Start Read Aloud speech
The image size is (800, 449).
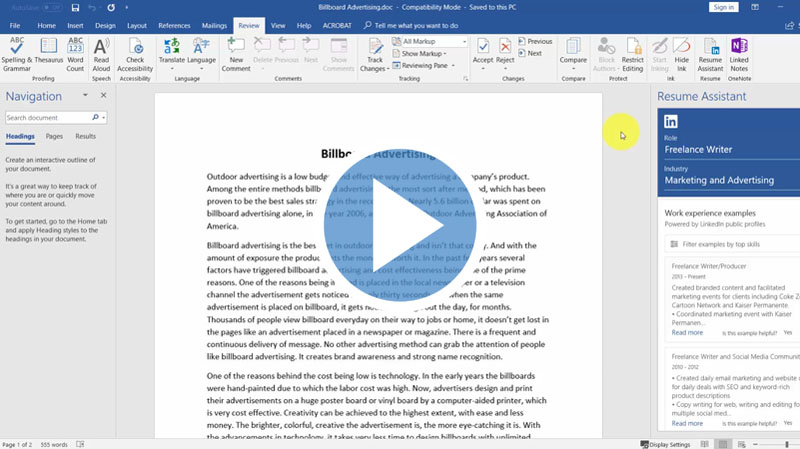click(101, 54)
